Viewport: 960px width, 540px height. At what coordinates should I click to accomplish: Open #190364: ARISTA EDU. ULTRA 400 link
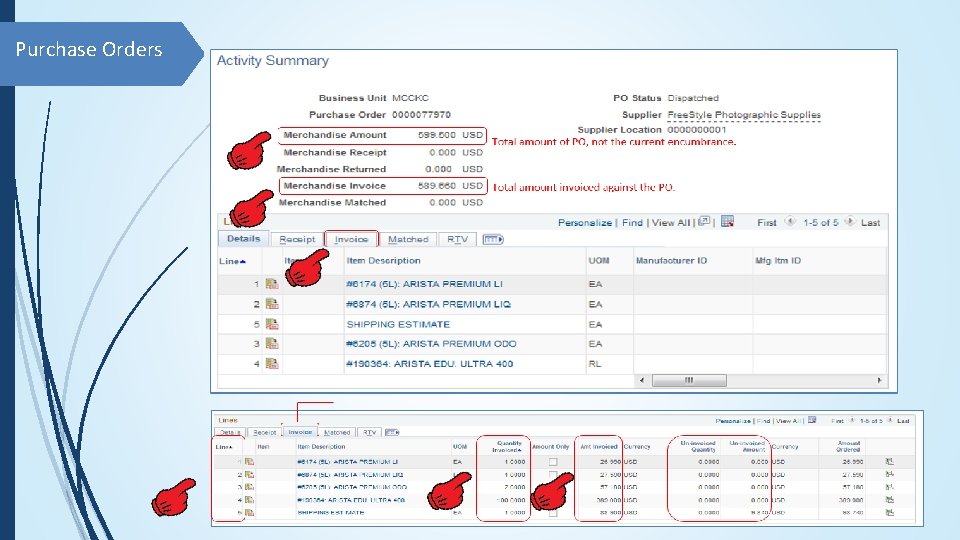pyautogui.click(x=429, y=364)
